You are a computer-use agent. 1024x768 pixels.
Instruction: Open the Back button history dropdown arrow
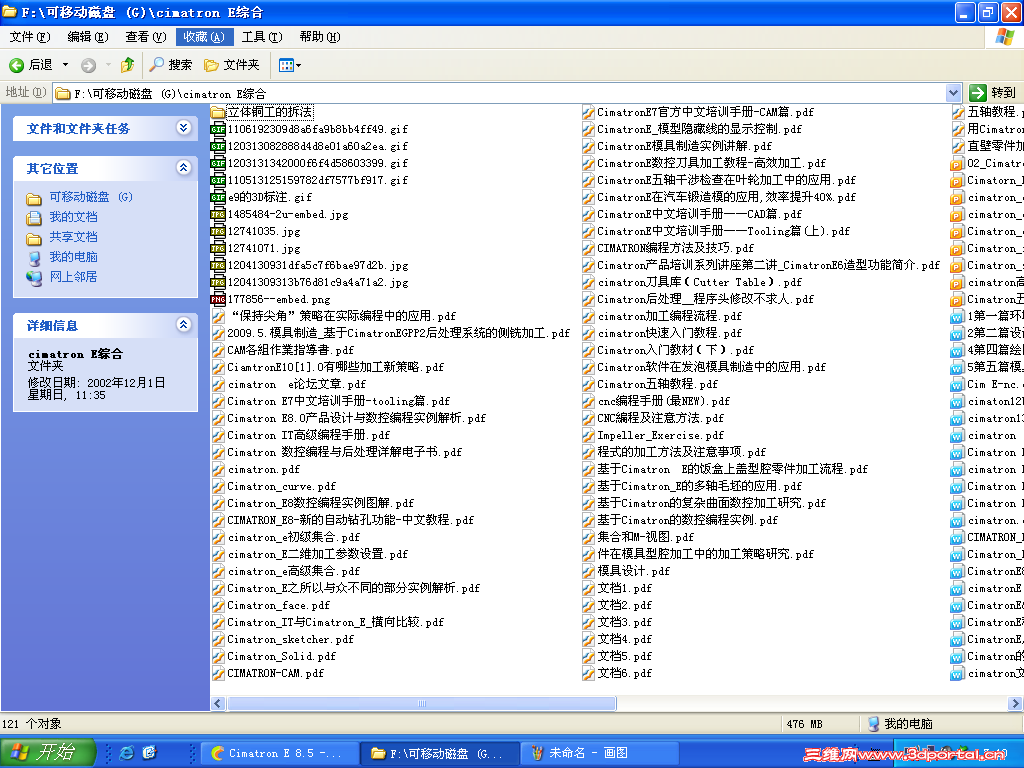[65, 65]
